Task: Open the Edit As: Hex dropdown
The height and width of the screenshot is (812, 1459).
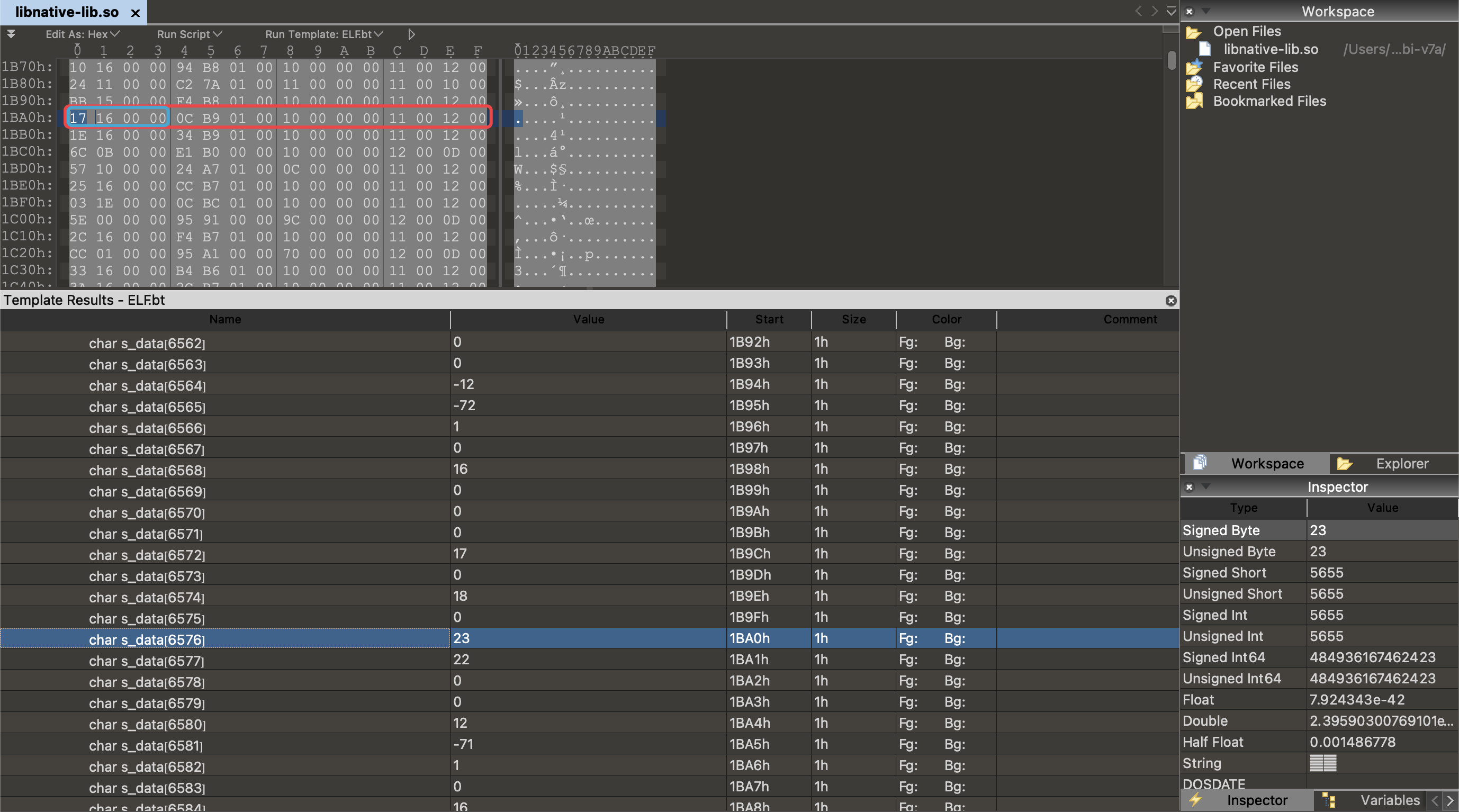Action: pyautogui.click(x=82, y=34)
